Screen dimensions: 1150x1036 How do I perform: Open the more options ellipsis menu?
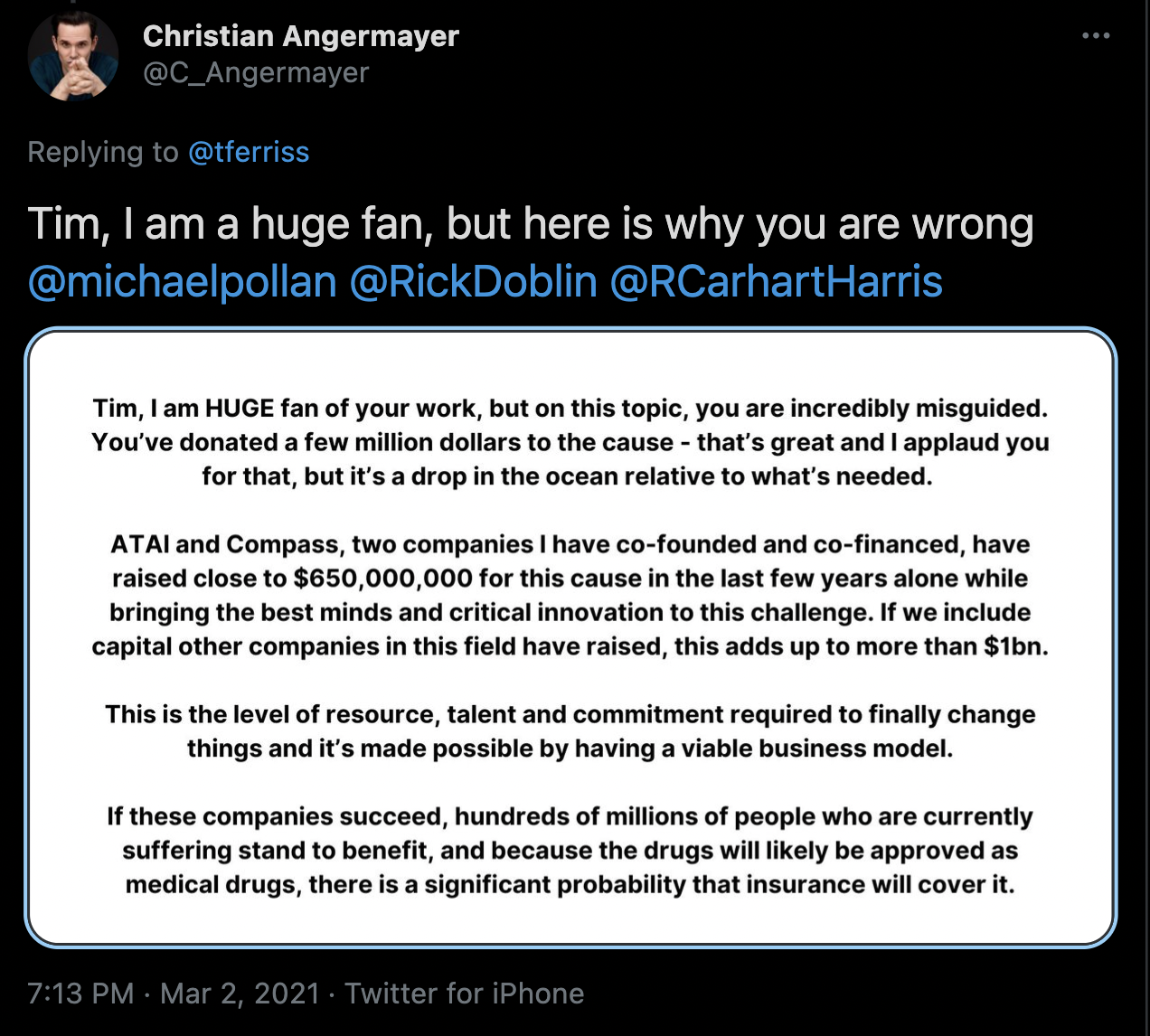(x=1095, y=36)
